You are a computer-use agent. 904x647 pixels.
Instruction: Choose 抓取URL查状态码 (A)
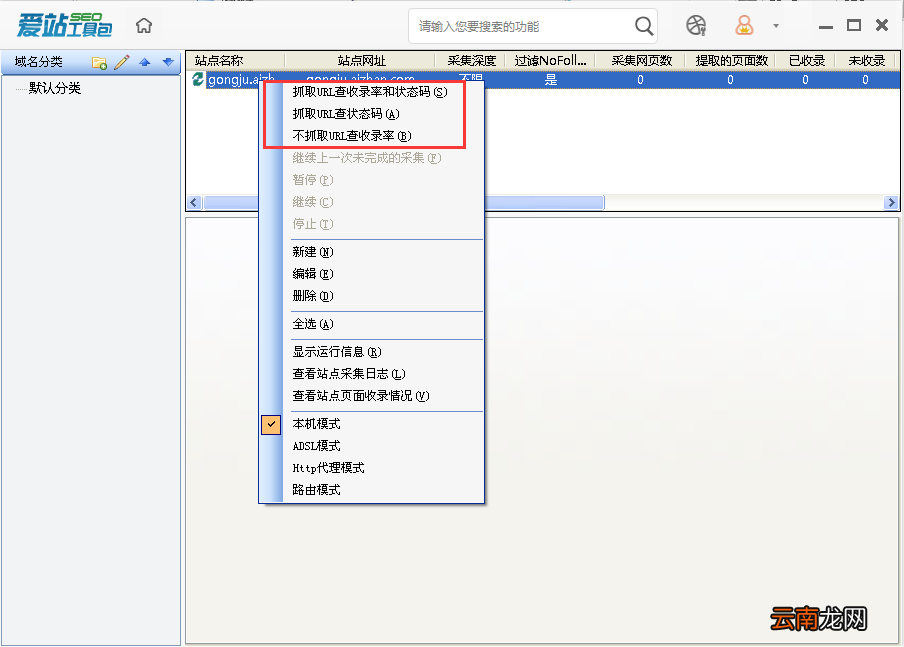coord(346,114)
